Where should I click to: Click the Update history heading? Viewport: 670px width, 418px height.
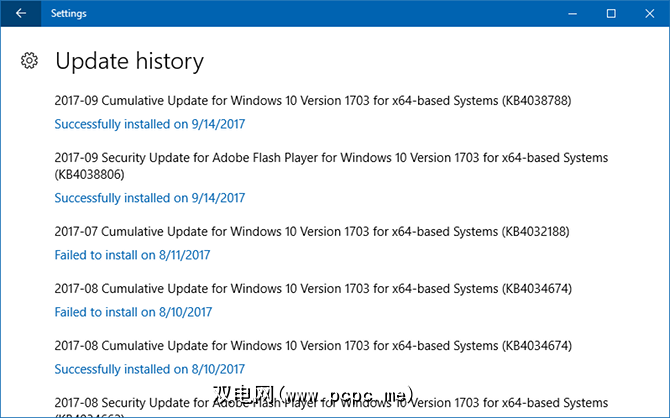tap(129, 62)
